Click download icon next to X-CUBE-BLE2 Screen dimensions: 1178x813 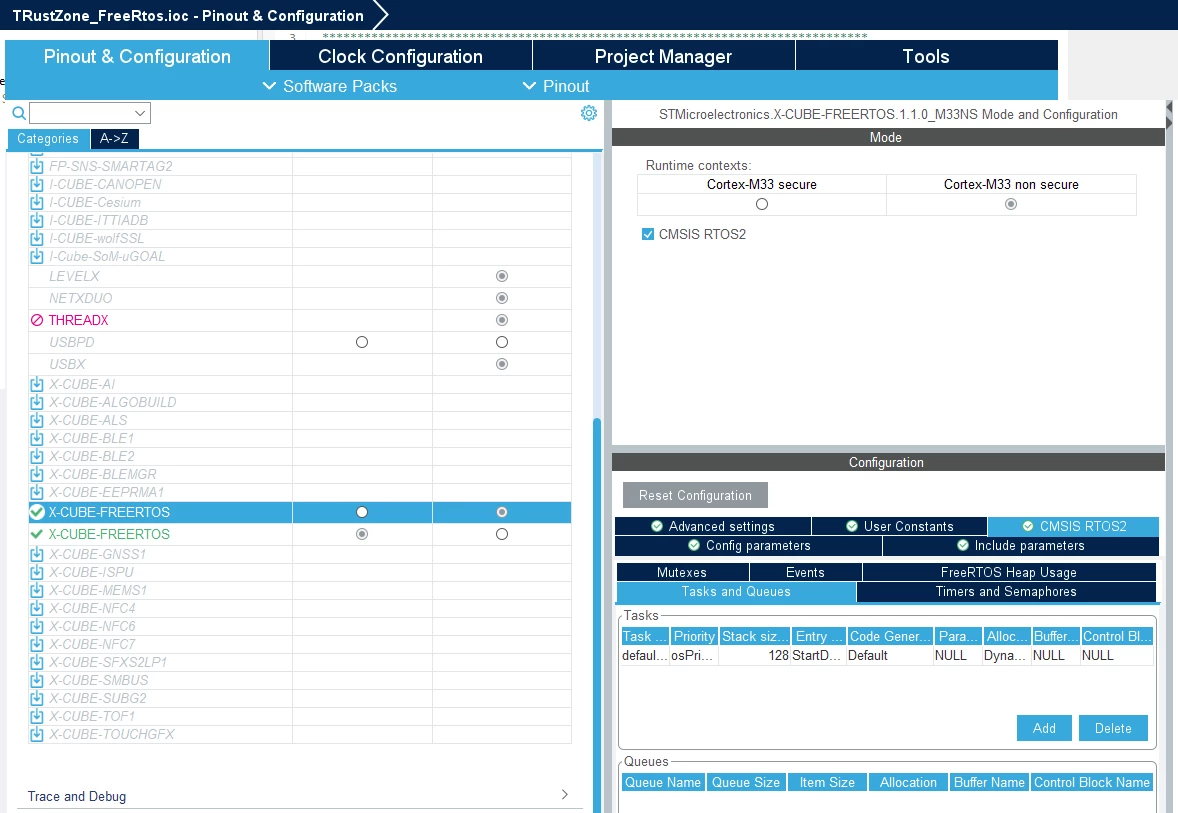[37, 456]
